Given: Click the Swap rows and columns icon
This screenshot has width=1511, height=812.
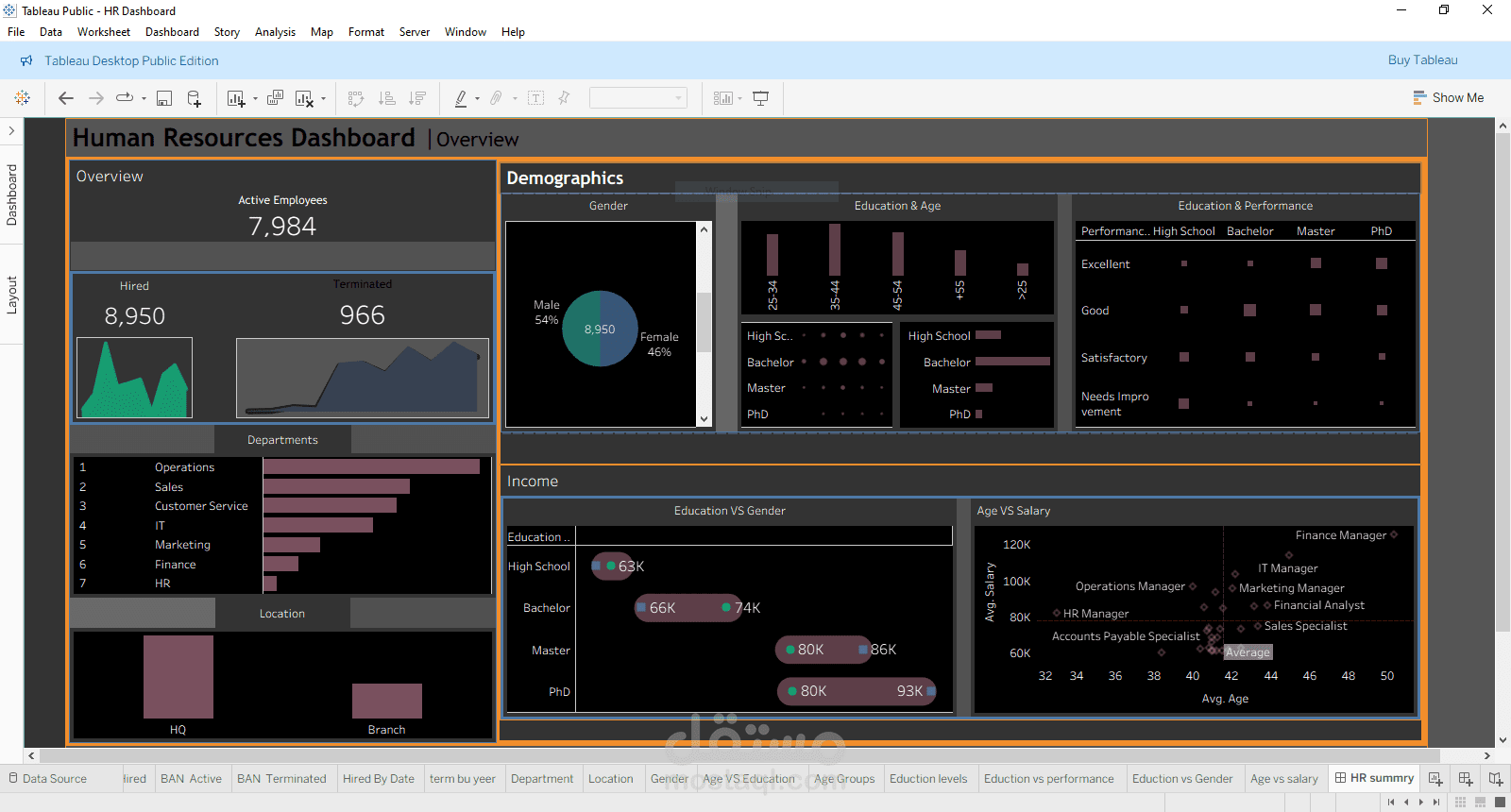Looking at the screenshot, I should (x=356, y=98).
